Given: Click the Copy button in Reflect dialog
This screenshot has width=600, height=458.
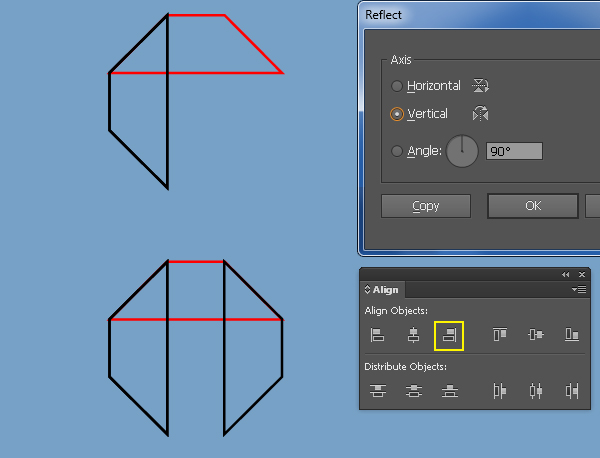Looking at the screenshot, I should tap(426, 206).
